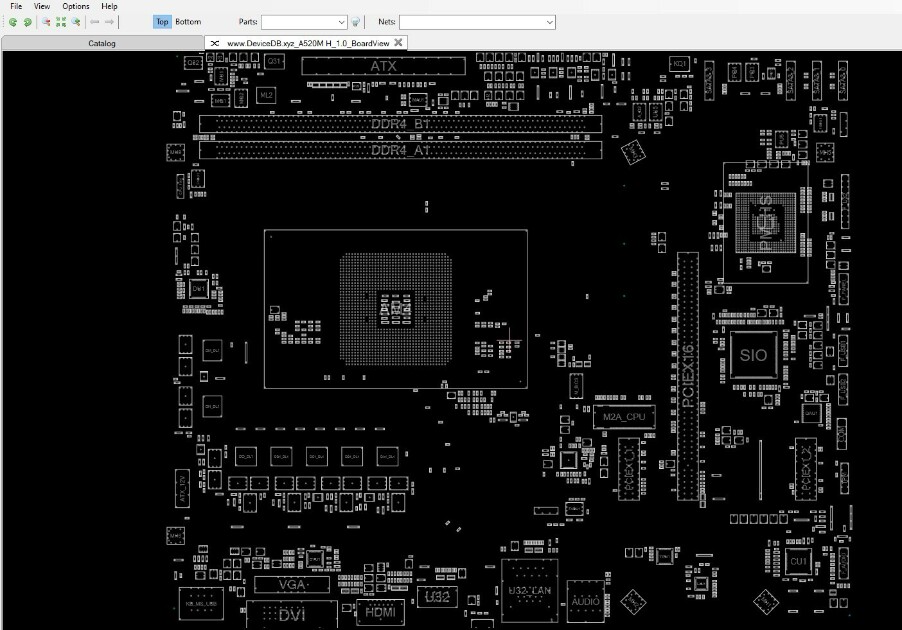This screenshot has width=902, height=630.
Task: Close the A520M H BoardView tab
Action: [398, 43]
